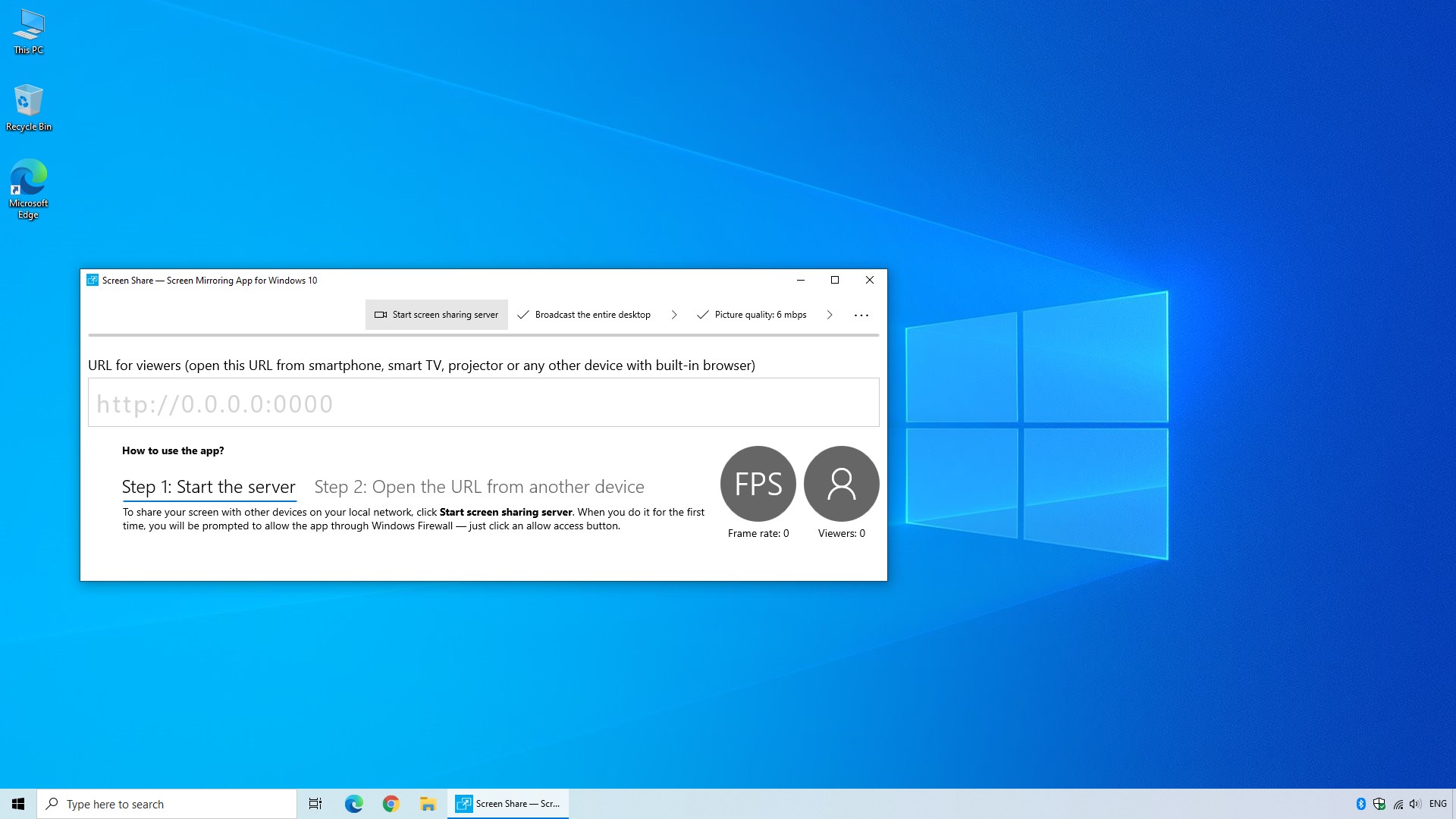Click the Screen Share app icon in taskbar

click(x=463, y=803)
